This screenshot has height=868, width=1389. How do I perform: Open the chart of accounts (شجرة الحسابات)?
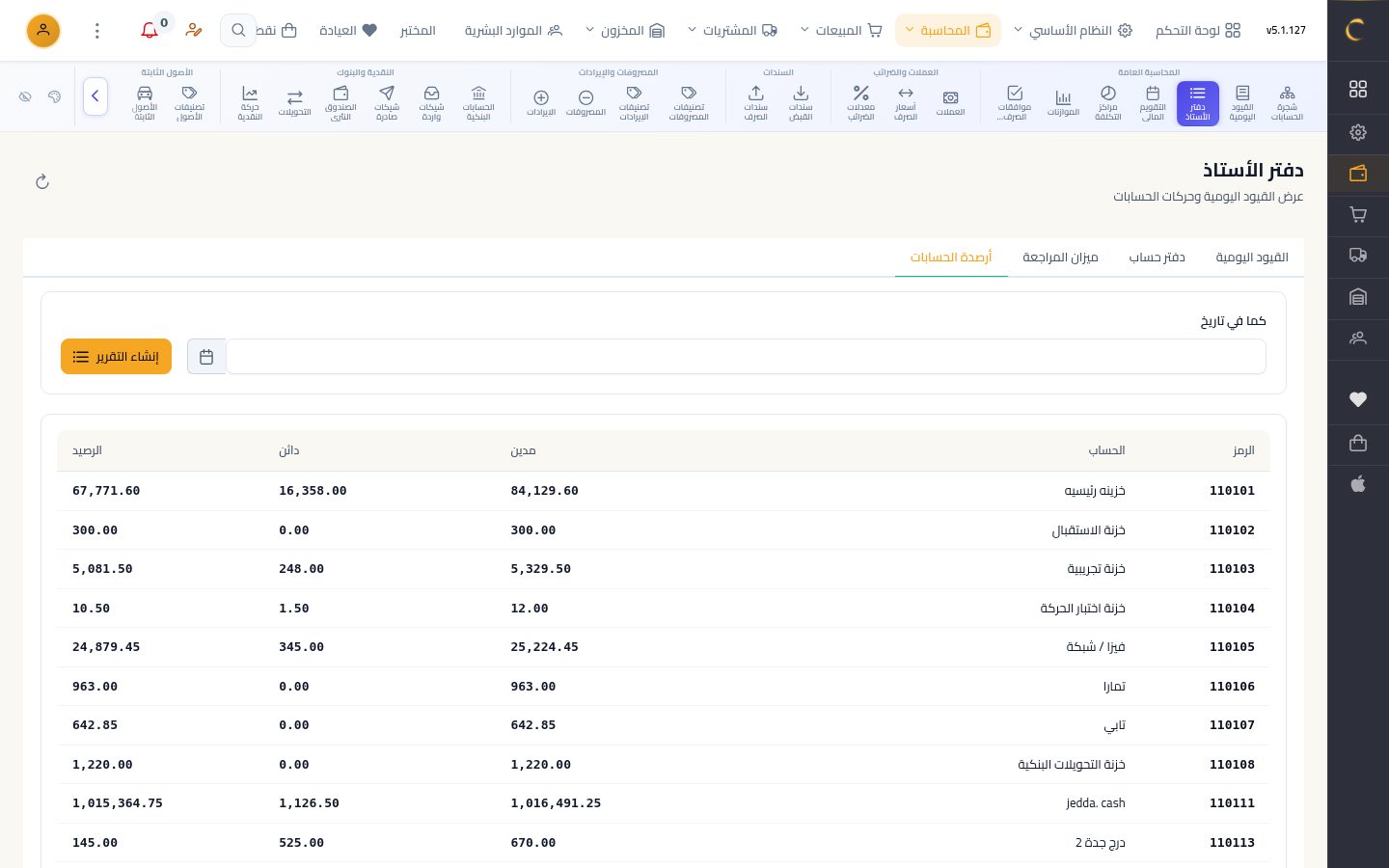click(1287, 103)
